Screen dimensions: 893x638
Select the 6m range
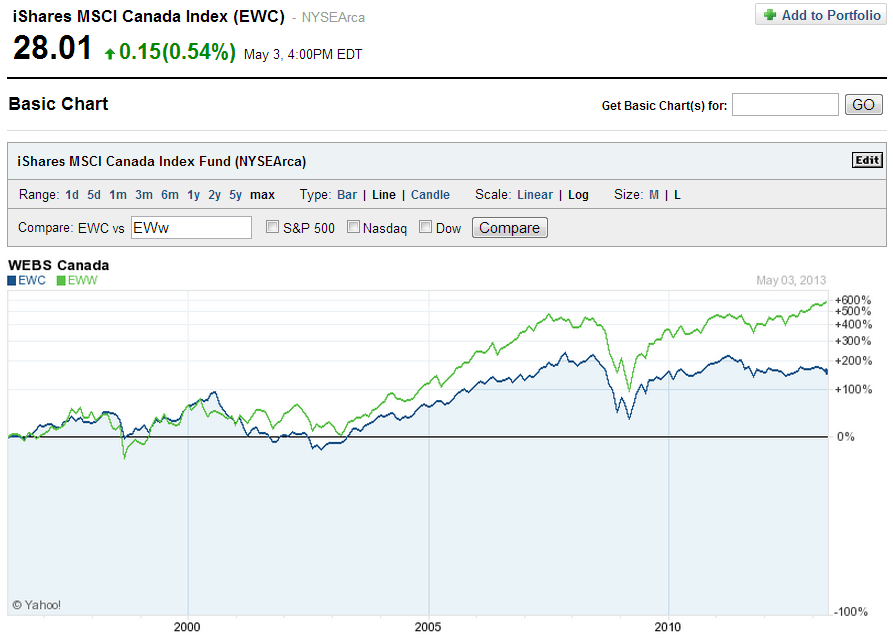[170, 195]
